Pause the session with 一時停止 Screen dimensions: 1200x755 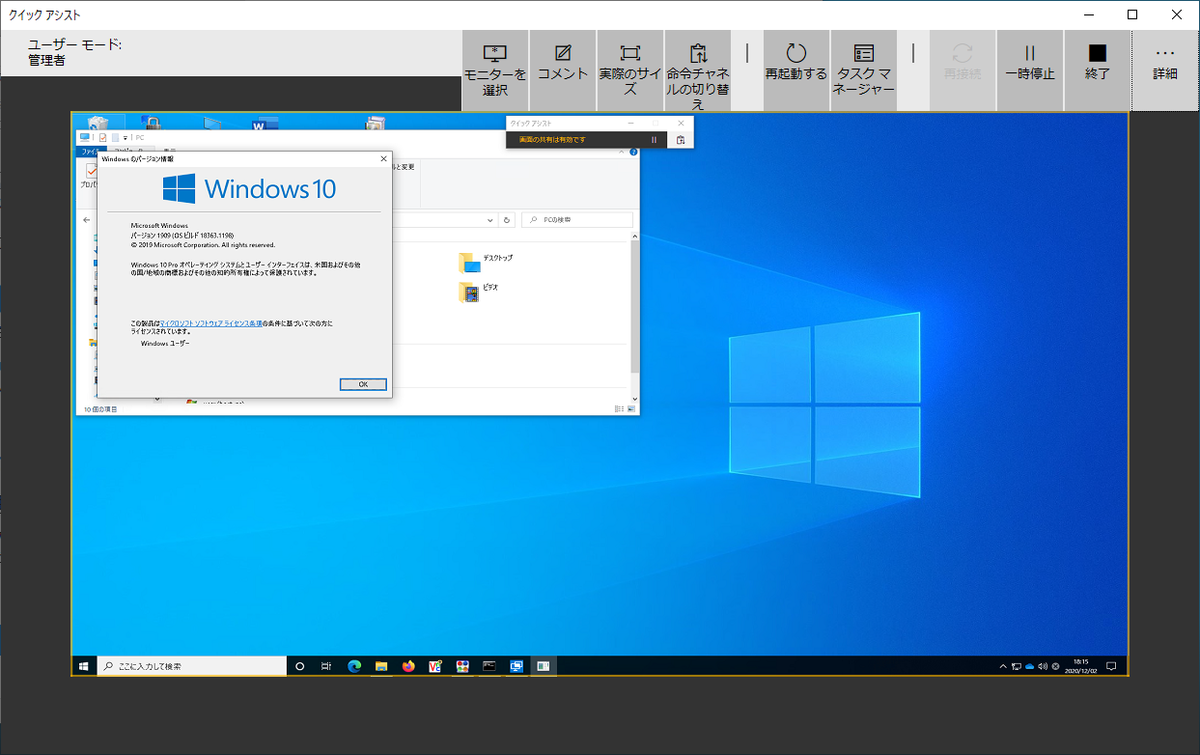[x=1029, y=70]
